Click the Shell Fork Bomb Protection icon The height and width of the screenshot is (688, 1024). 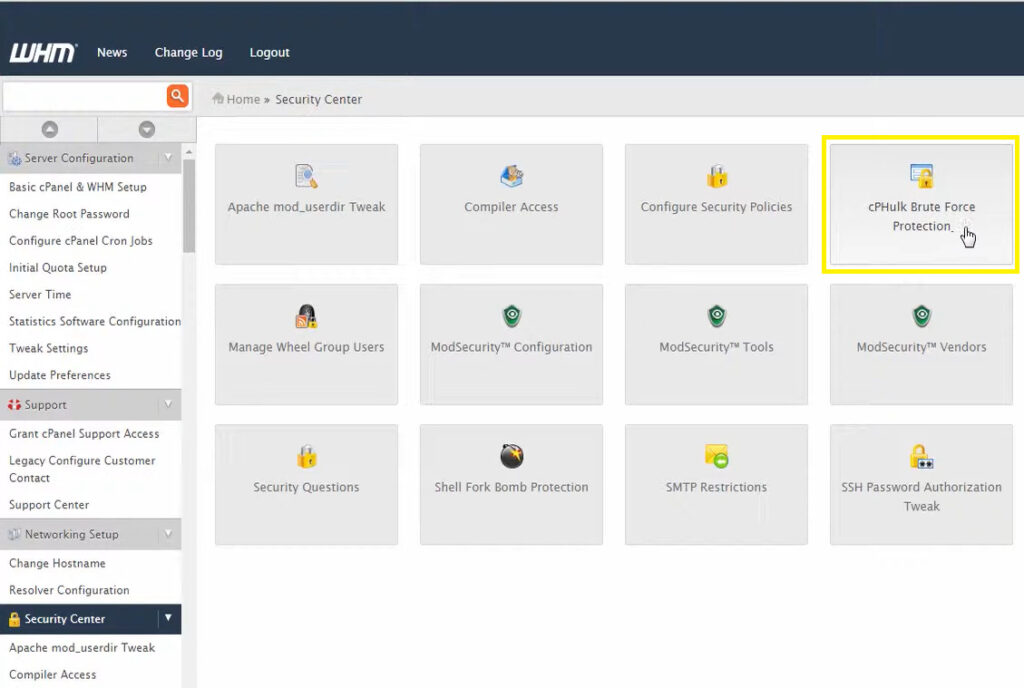(511, 457)
